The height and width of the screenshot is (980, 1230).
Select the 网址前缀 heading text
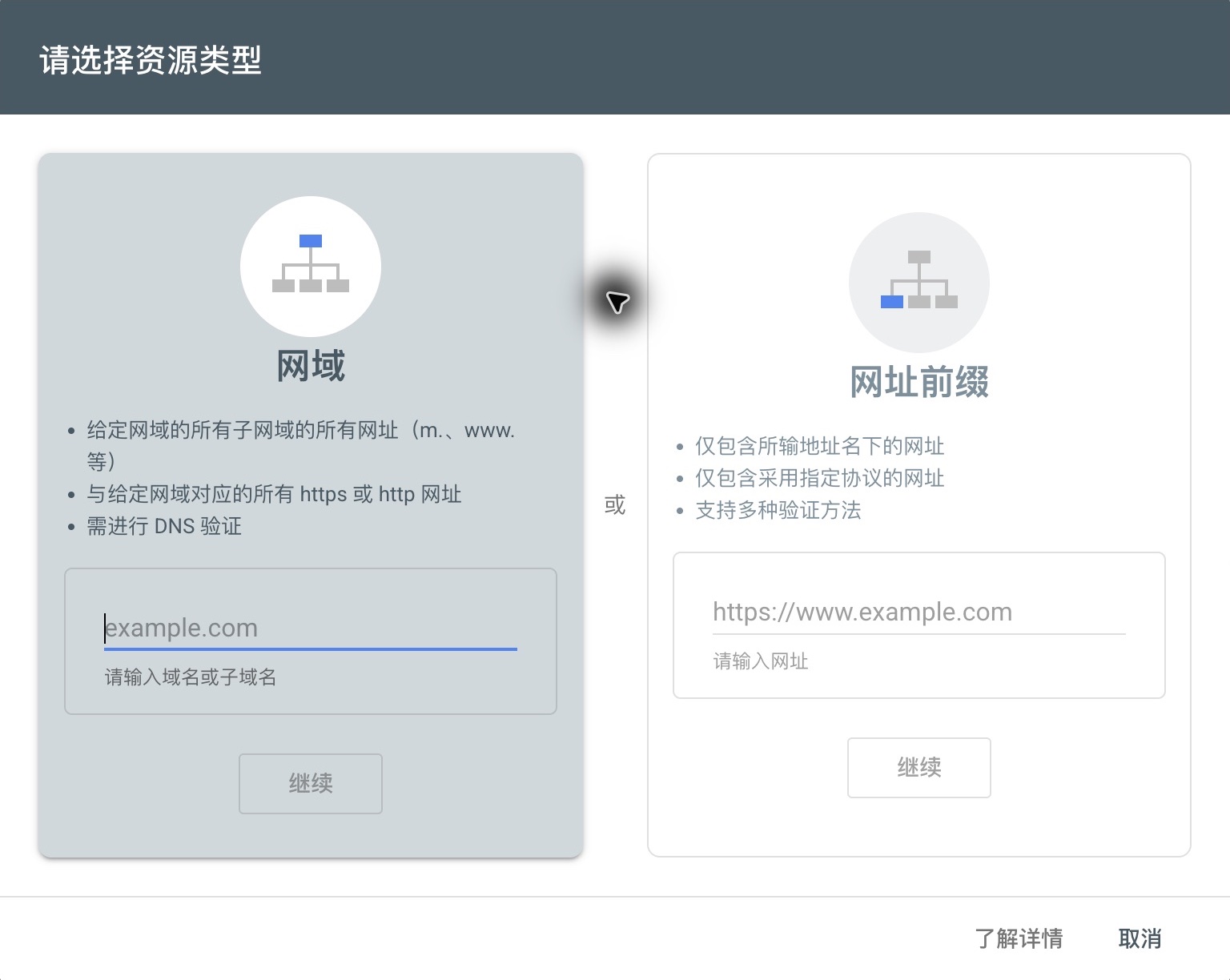[919, 382]
